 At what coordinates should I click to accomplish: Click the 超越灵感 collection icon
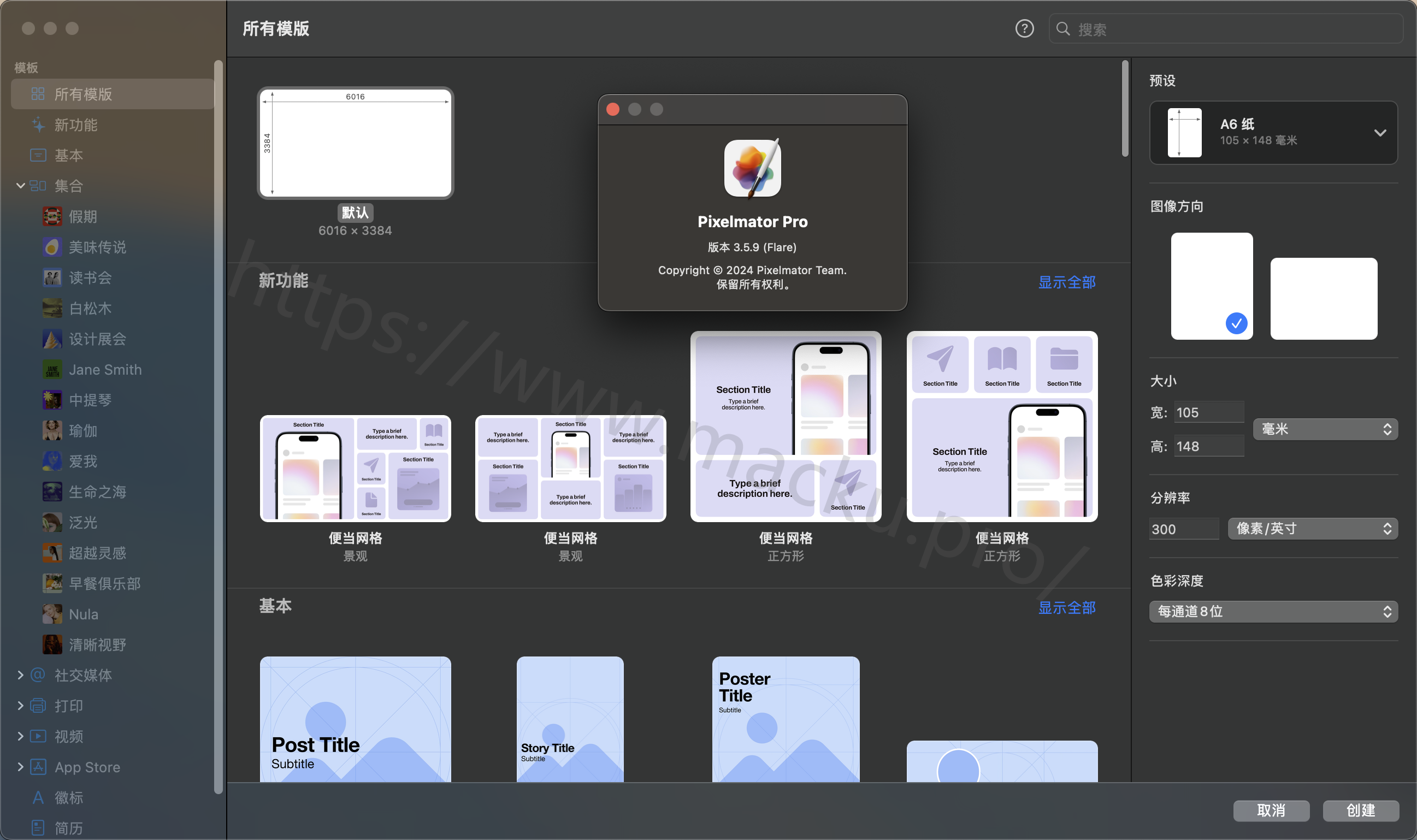[52, 553]
